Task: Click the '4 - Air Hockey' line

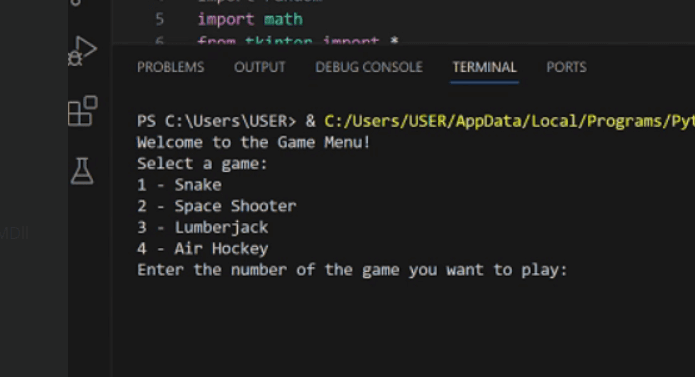Action: point(203,249)
